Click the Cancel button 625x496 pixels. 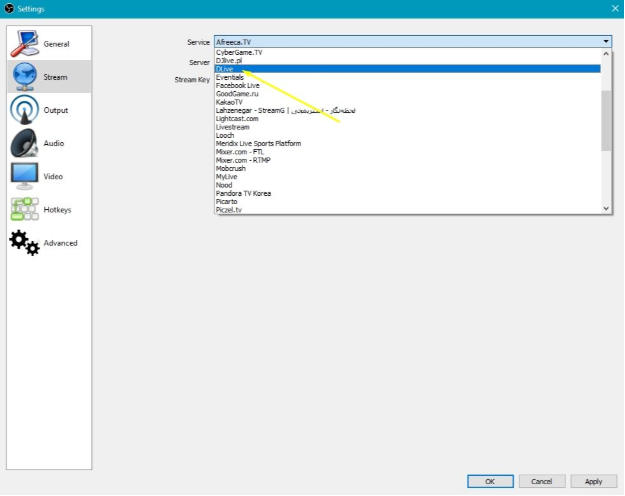542,481
